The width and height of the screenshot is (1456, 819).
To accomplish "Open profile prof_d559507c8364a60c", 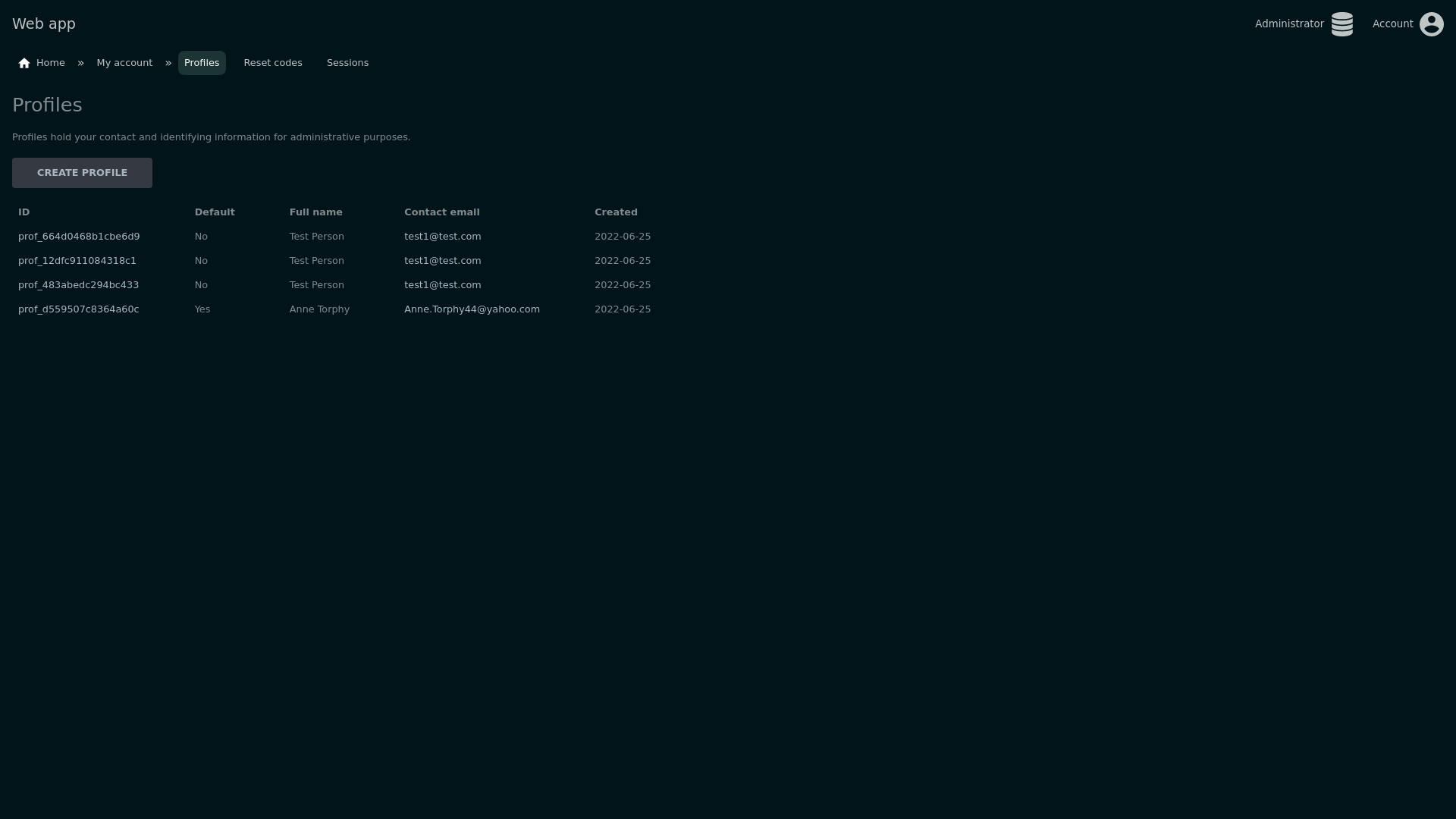I will tap(78, 309).
